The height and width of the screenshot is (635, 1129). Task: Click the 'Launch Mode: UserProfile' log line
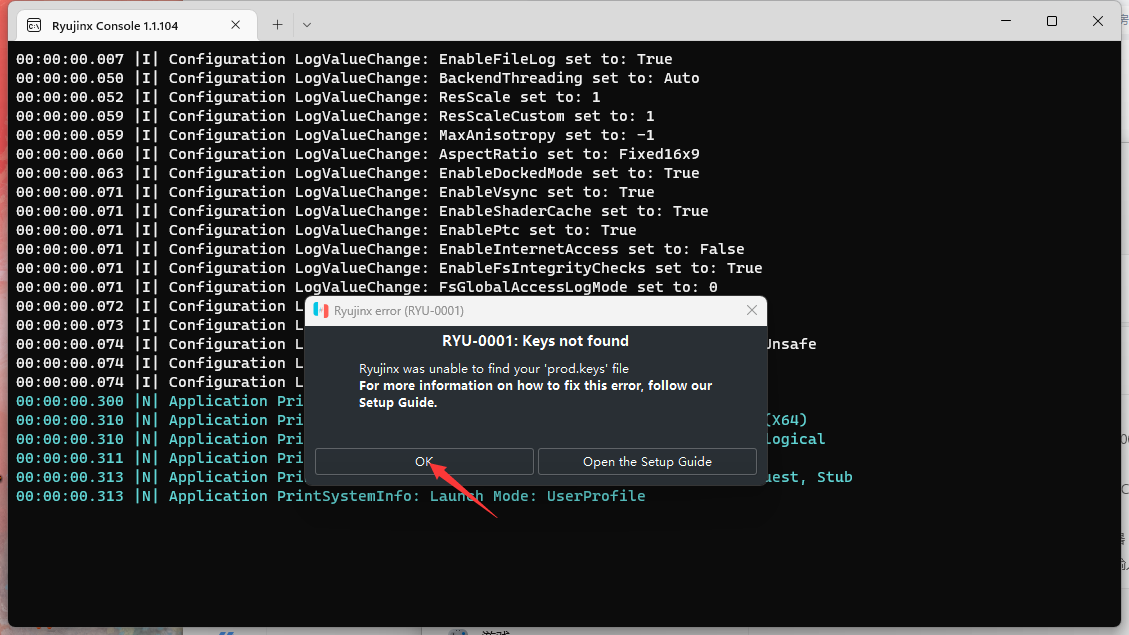coord(330,496)
